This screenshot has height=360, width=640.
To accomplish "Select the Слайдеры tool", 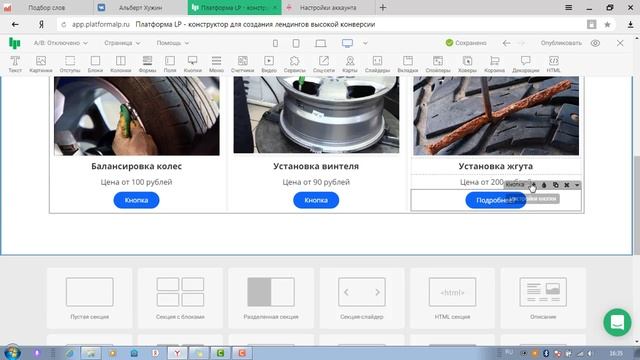I will click(x=378, y=64).
